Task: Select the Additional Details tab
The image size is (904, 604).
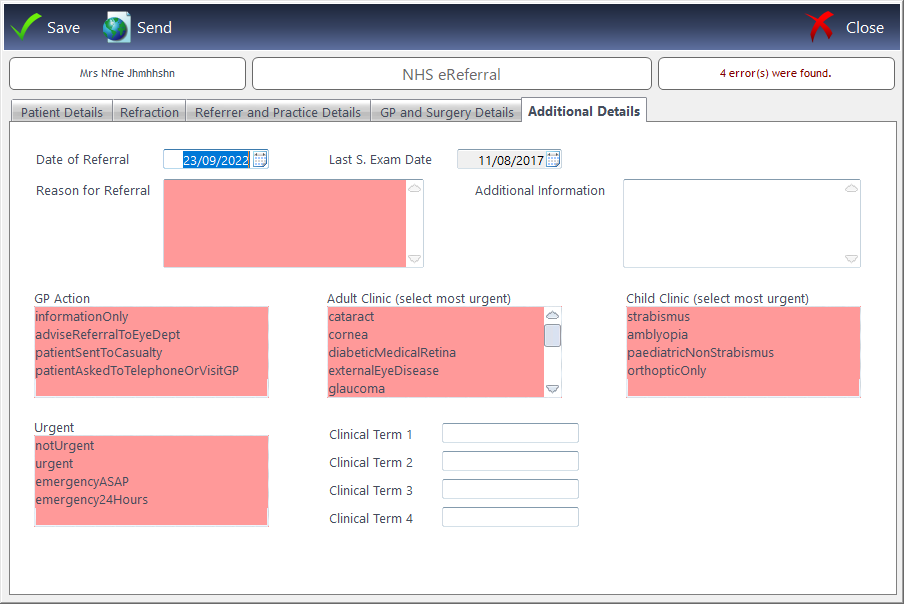Action: [x=584, y=111]
